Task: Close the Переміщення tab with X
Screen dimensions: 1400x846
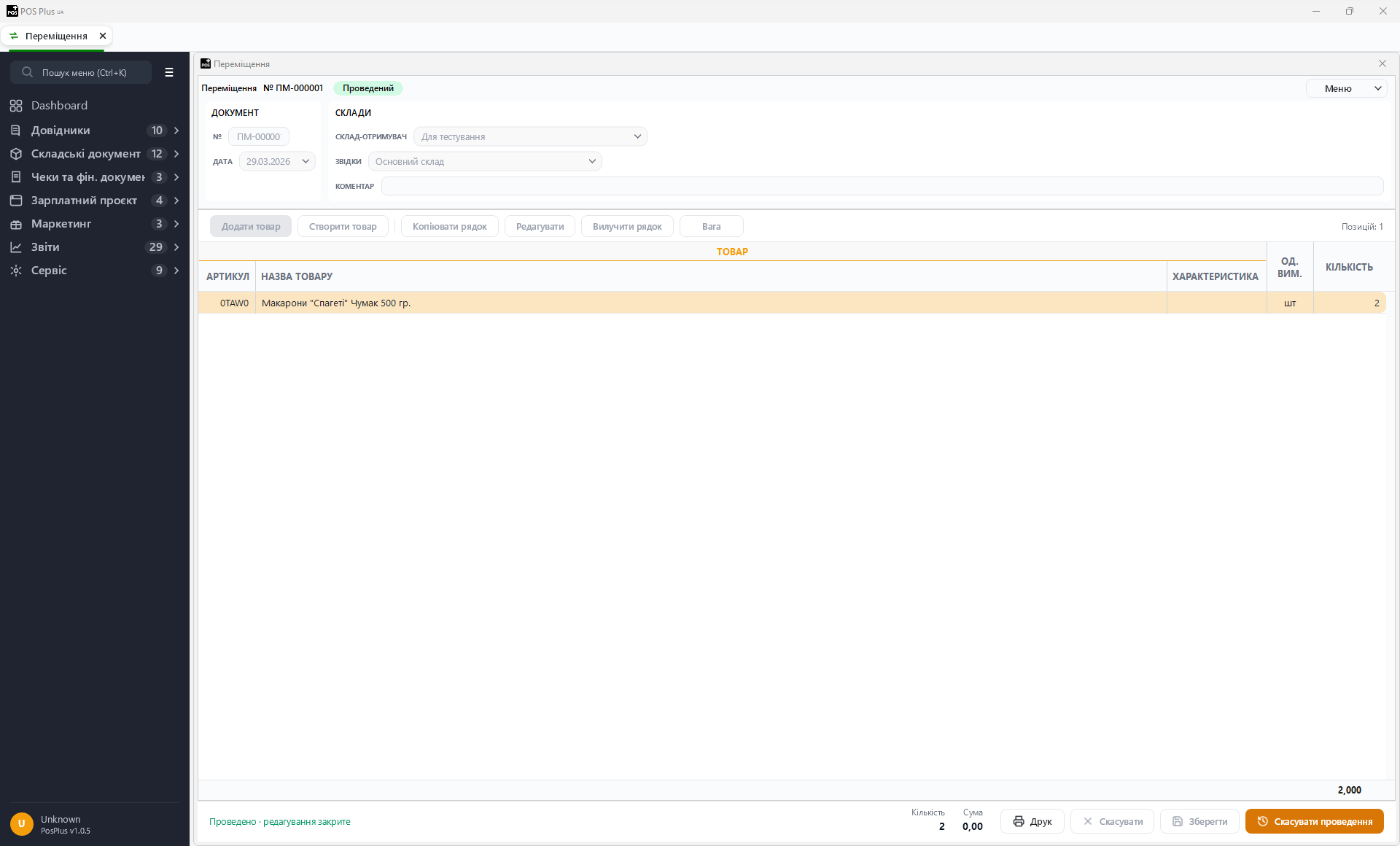Action: coord(103,36)
